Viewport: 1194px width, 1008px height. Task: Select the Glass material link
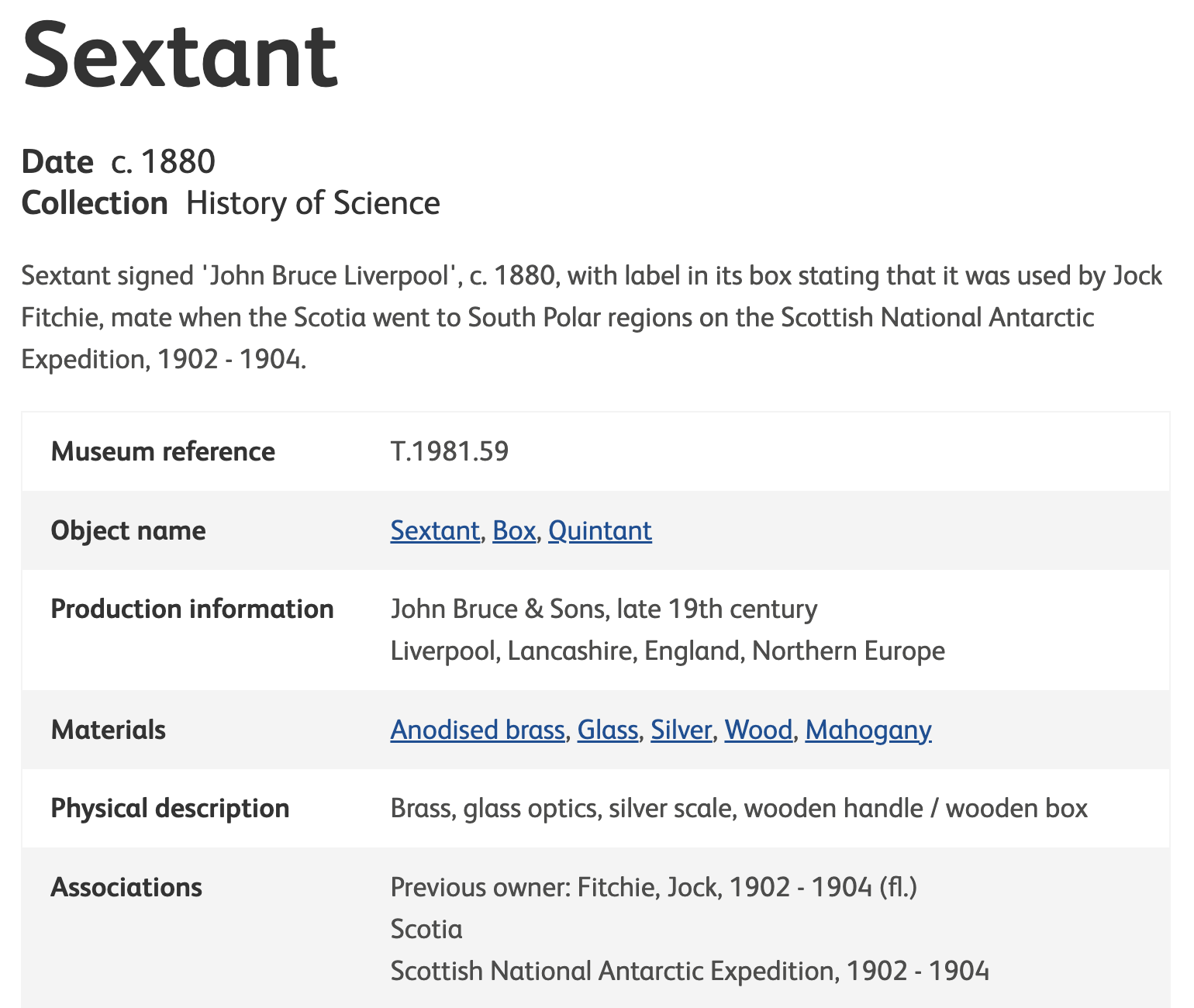[607, 730]
